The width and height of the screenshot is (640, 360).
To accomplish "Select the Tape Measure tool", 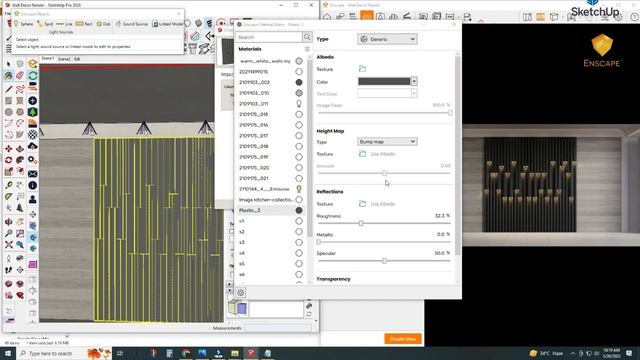I will [9, 185].
